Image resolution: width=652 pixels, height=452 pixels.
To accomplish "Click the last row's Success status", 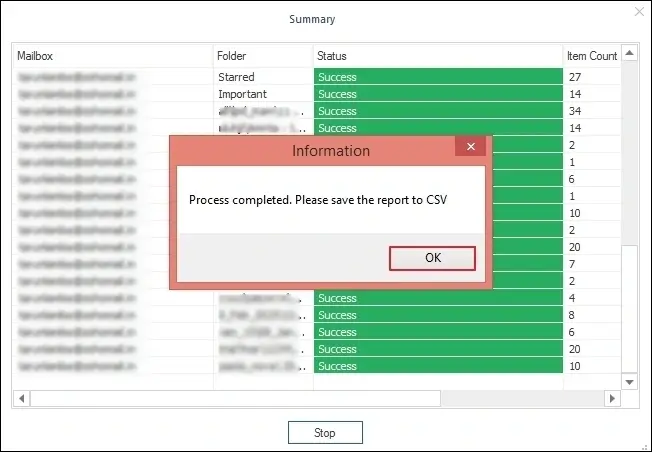I will pyautogui.click(x=438, y=366).
